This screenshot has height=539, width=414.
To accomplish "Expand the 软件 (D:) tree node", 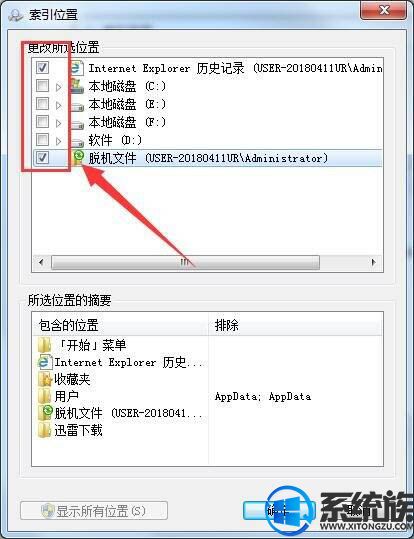I will tap(58, 141).
